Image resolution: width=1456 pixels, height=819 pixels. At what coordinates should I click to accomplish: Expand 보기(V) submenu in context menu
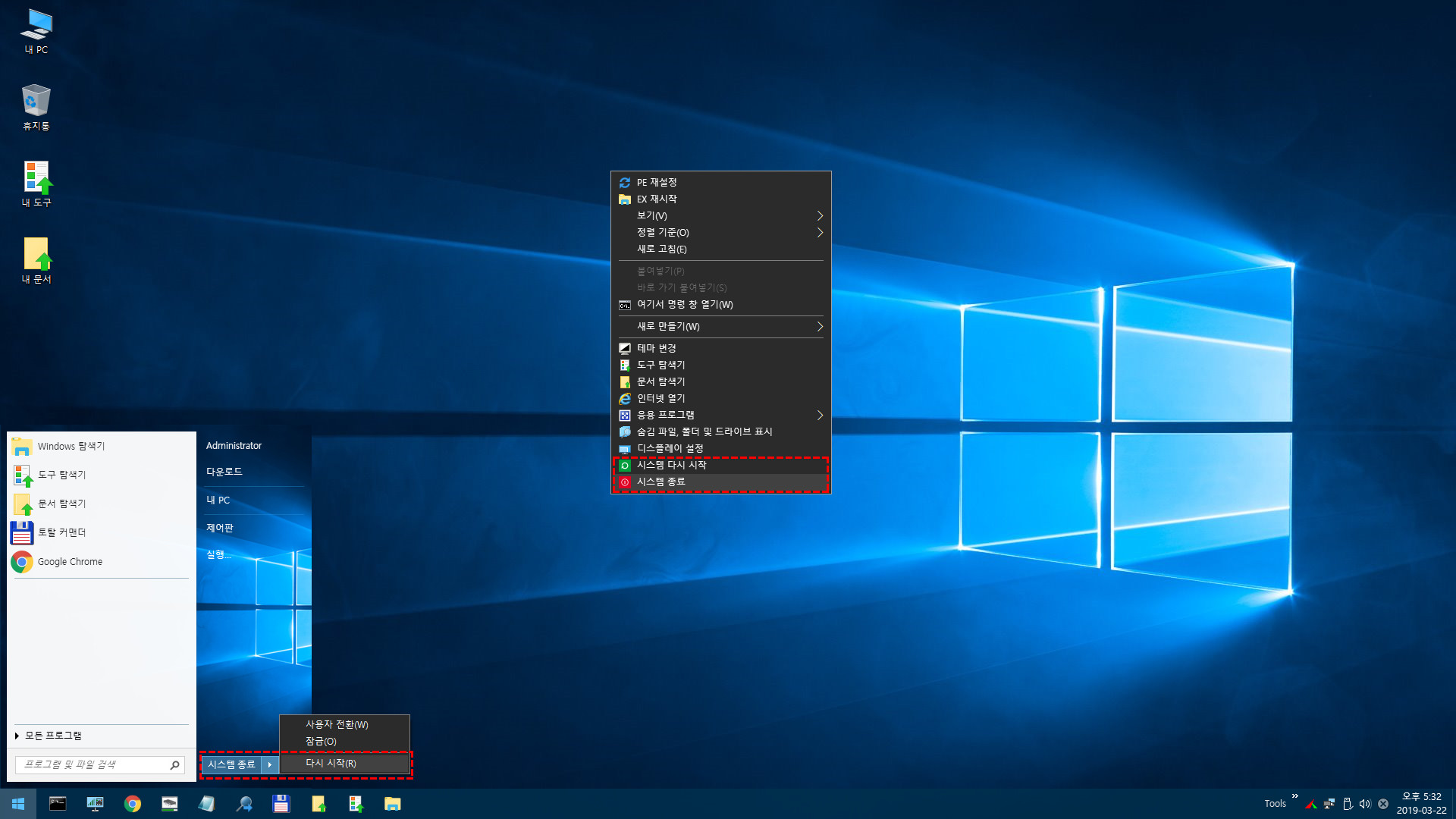click(720, 216)
